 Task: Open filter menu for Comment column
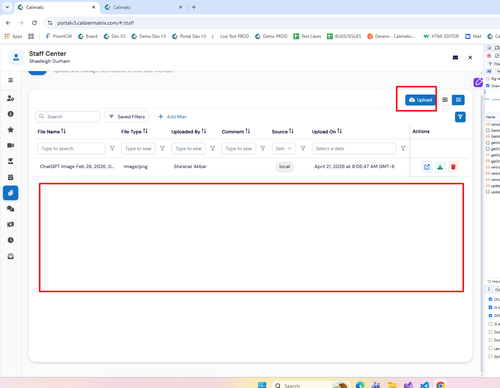point(263,148)
